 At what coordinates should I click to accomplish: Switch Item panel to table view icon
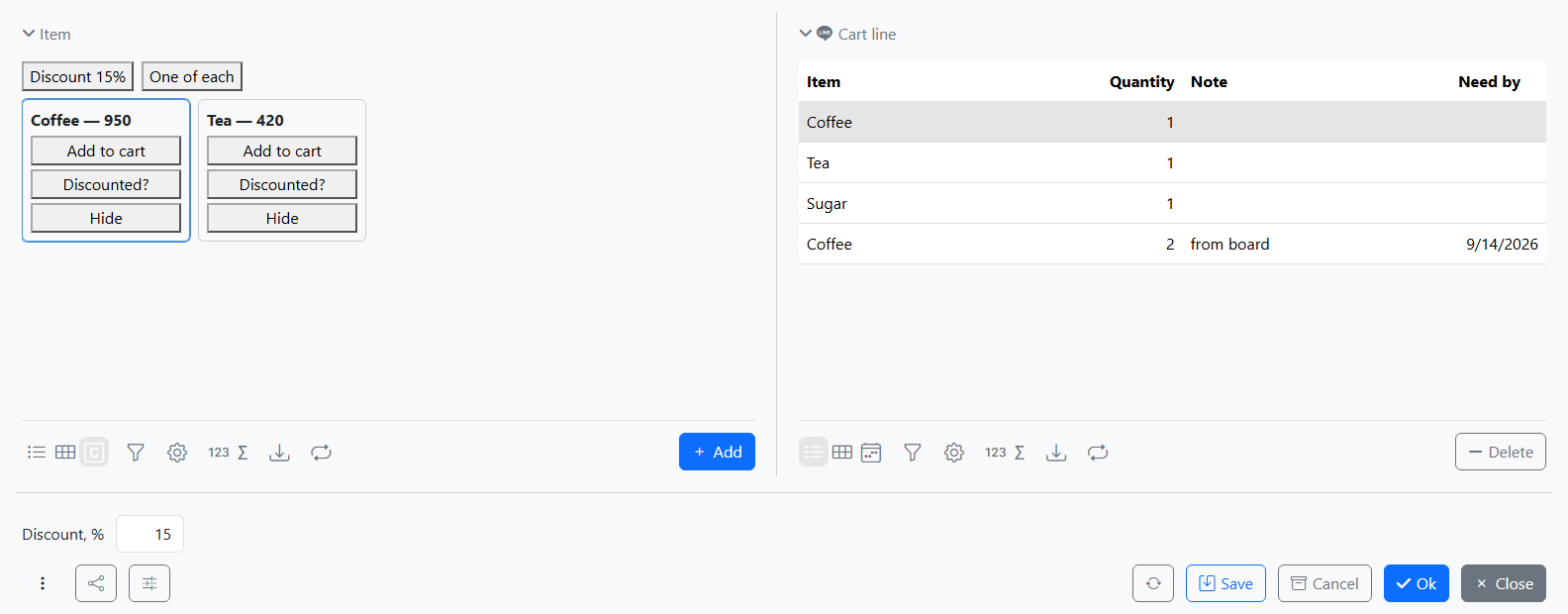point(65,453)
